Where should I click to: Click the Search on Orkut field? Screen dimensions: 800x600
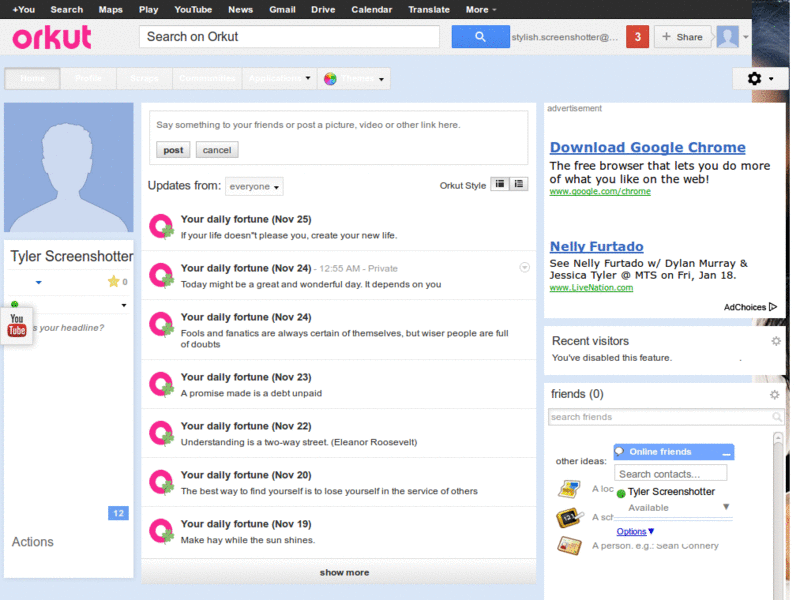point(289,37)
